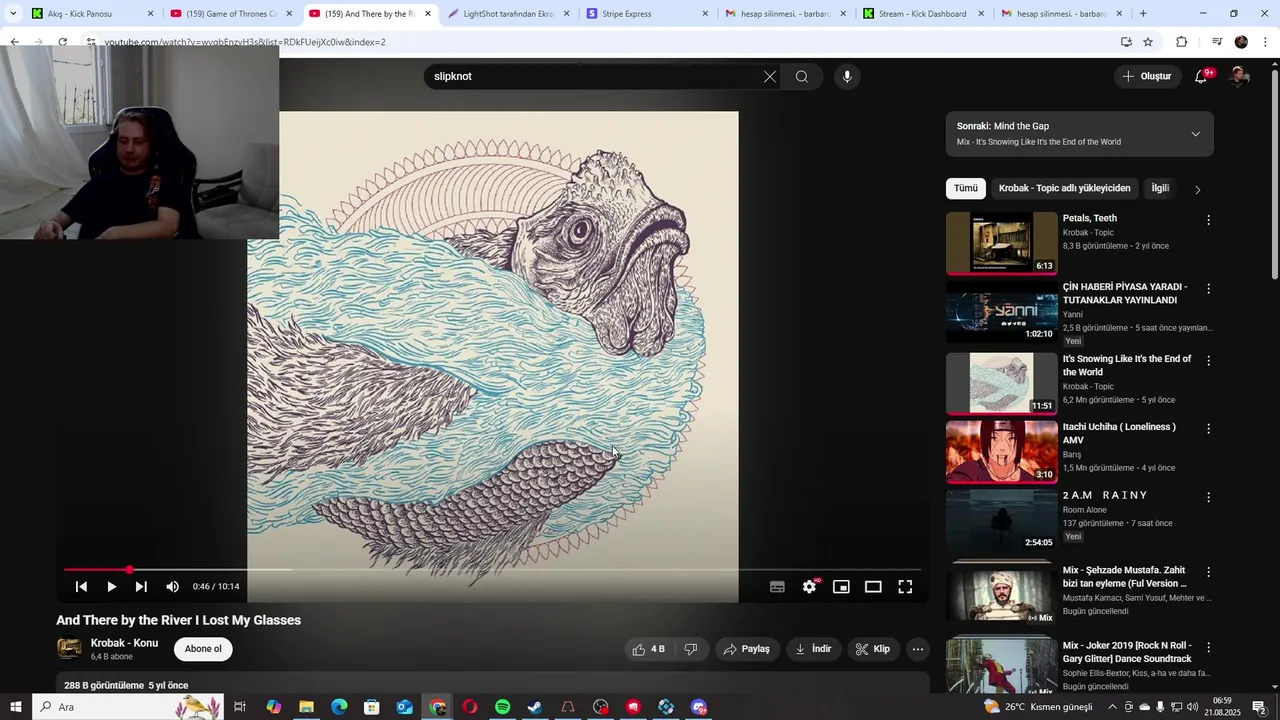The height and width of the screenshot is (720, 1280).
Task: Enter fullscreen mode
Action: [x=905, y=587]
